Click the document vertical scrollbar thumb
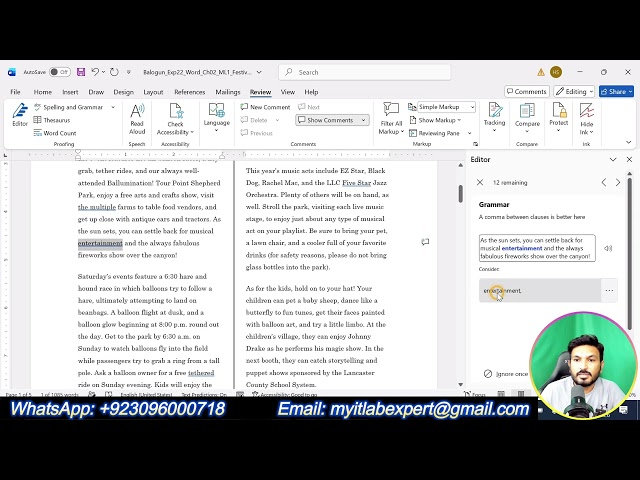This screenshot has width=640, height=480. [460, 193]
